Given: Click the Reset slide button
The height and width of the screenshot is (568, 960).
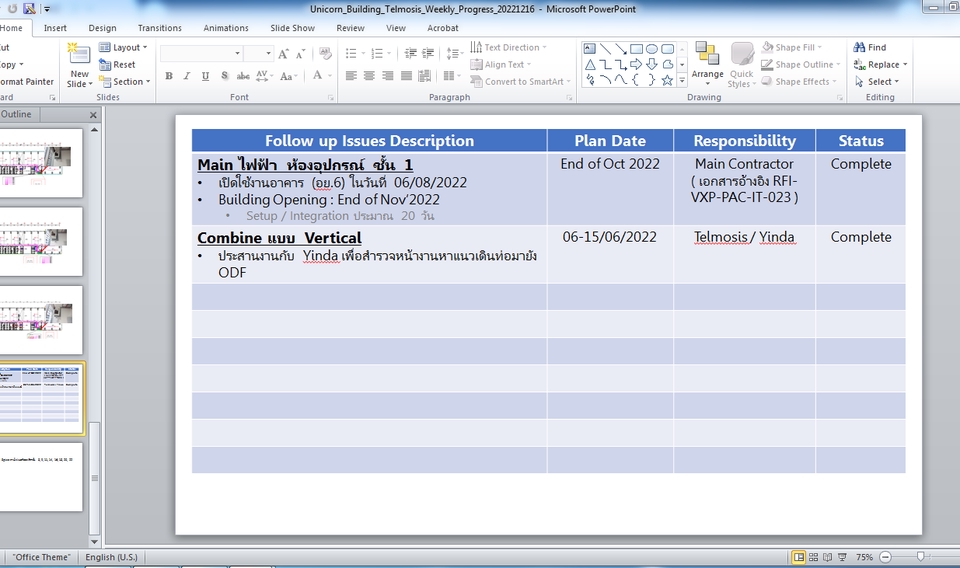Looking at the screenshot, I should 118,64.
